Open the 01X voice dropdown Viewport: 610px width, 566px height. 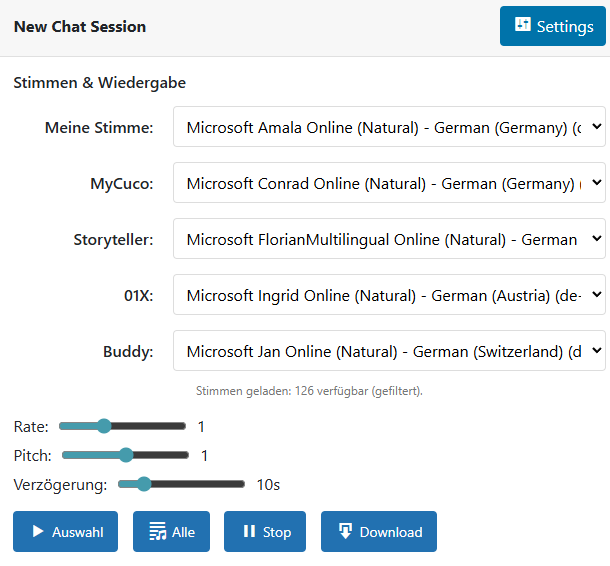[389, 295]
